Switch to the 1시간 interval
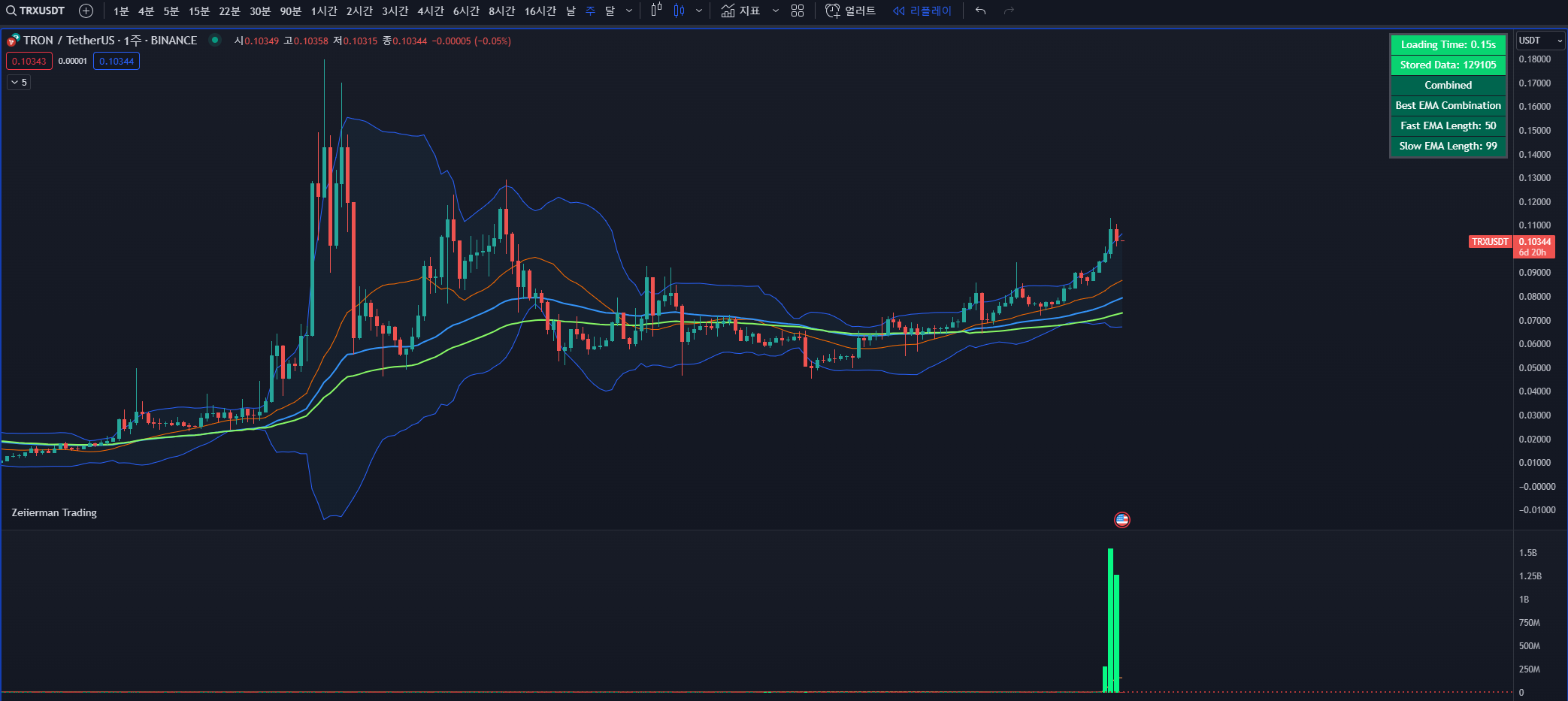The height and width of the screenshot is (701, 1568). pyautogui.click(x=324, y=11)
